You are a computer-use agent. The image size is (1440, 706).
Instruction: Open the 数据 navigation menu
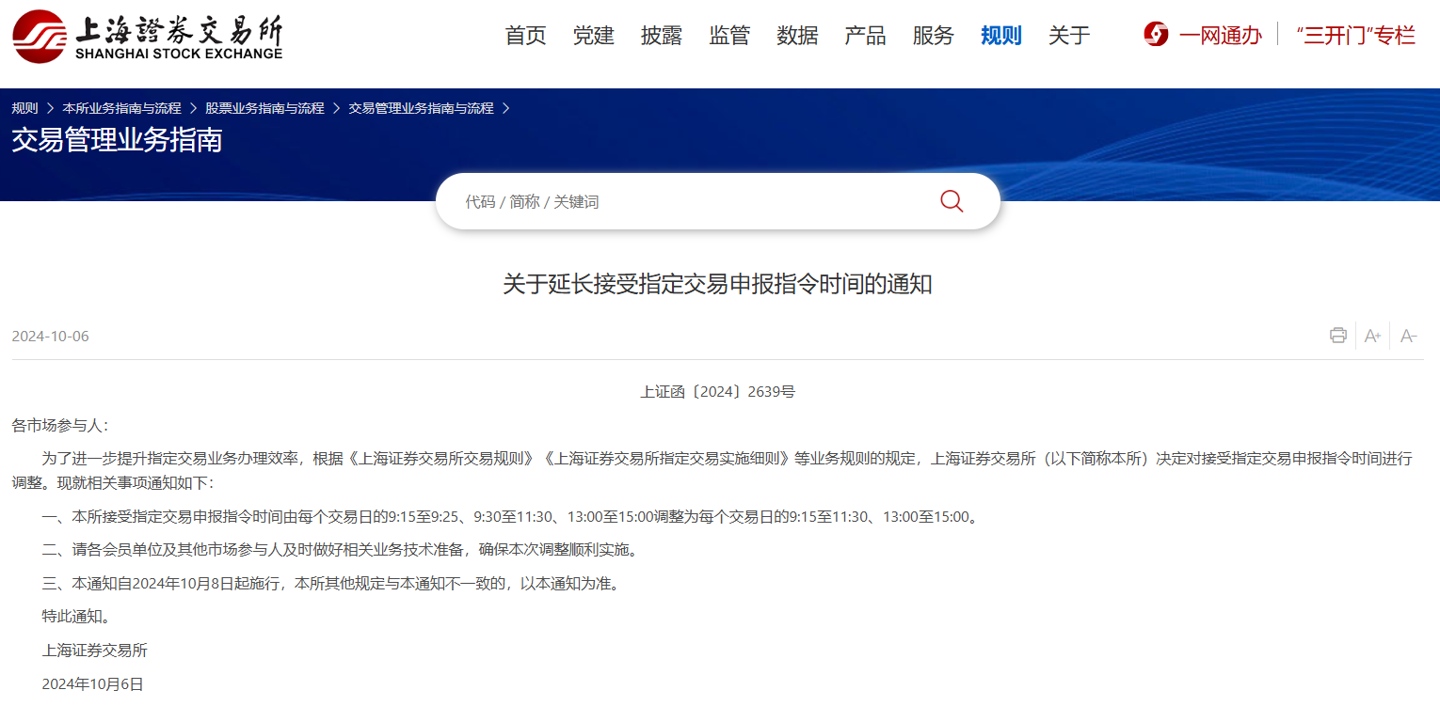(797, 35)
